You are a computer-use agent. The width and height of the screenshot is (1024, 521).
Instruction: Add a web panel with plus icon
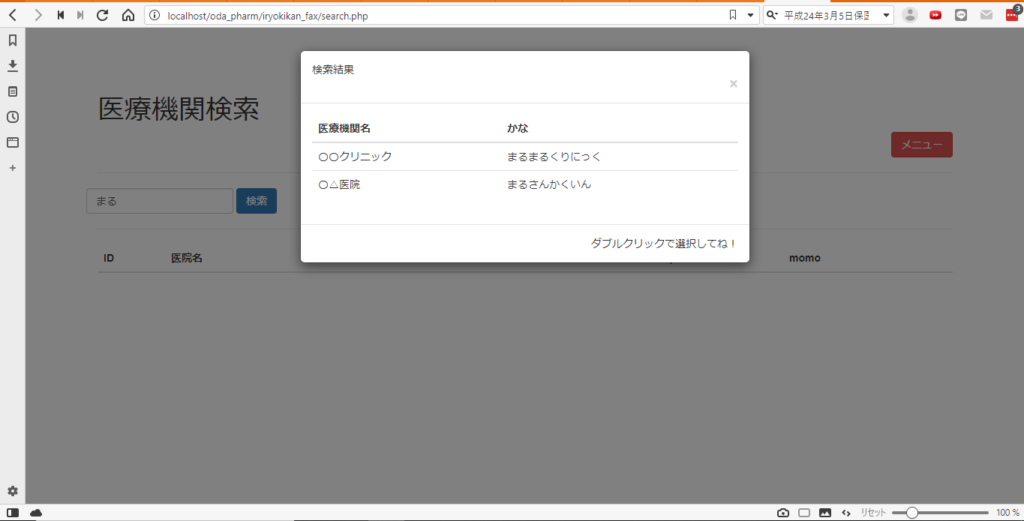(x=13, y=168)
